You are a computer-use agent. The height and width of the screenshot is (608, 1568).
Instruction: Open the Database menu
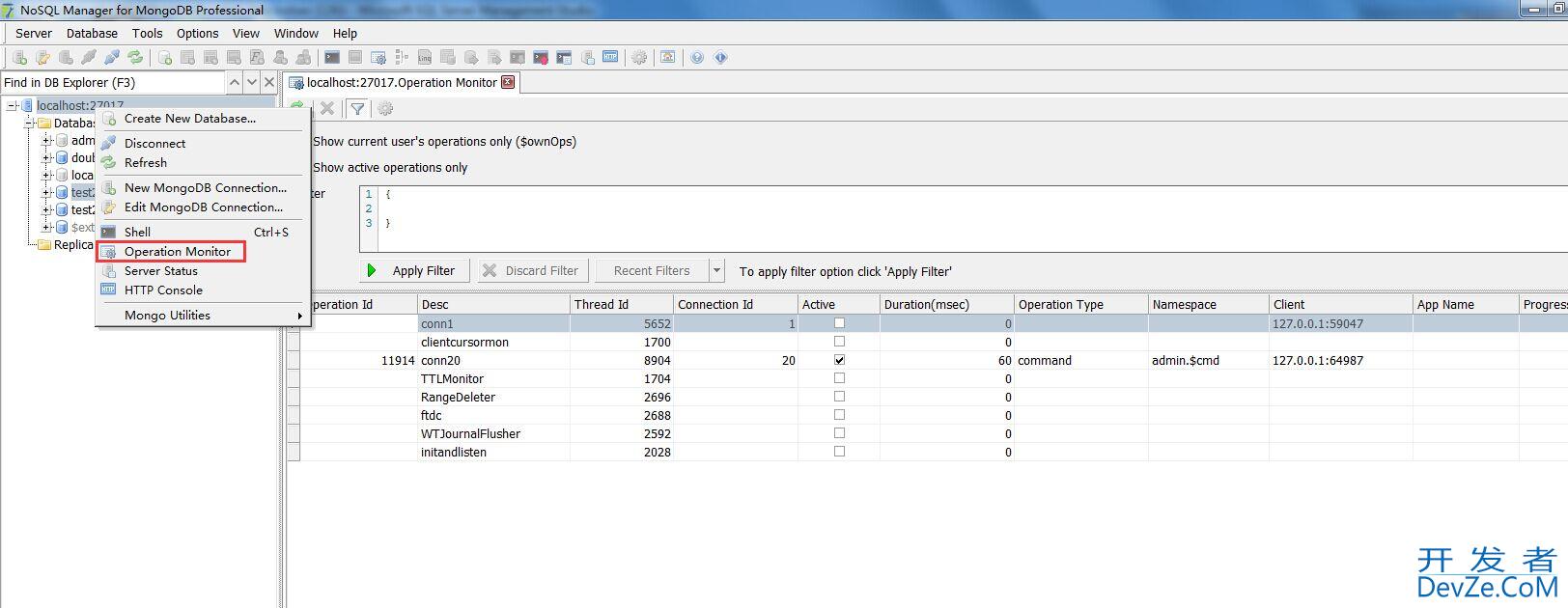tap(92, 33)
